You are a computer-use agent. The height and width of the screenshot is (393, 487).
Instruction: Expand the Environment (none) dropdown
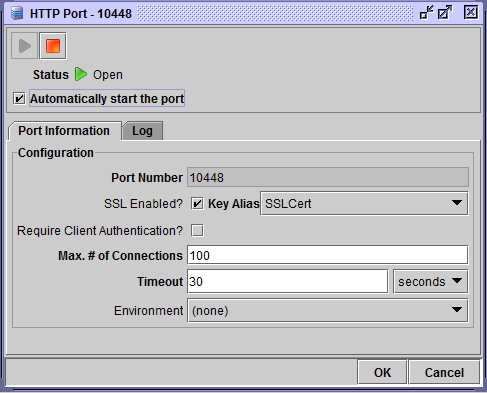[x=328, y=310]
